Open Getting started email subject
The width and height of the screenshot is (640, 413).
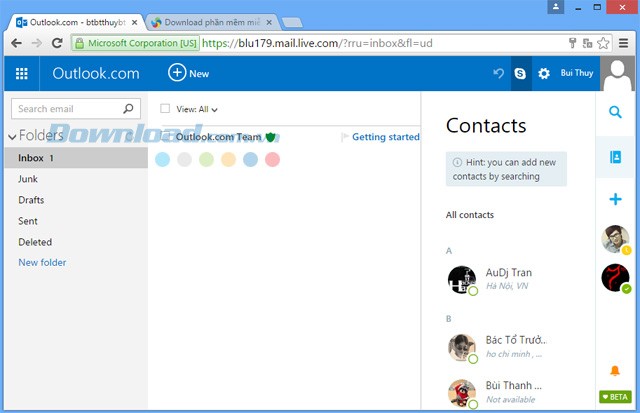click(x=386, y=137)
